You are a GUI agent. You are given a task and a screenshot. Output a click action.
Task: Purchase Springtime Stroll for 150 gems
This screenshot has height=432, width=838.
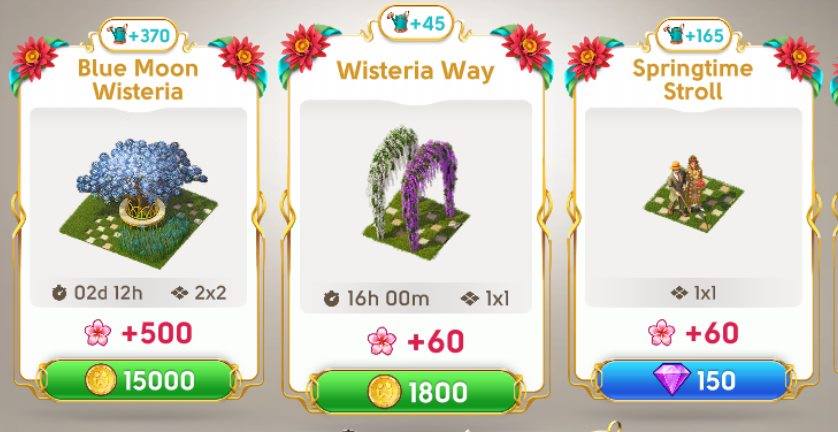click(x=694, y=380)
